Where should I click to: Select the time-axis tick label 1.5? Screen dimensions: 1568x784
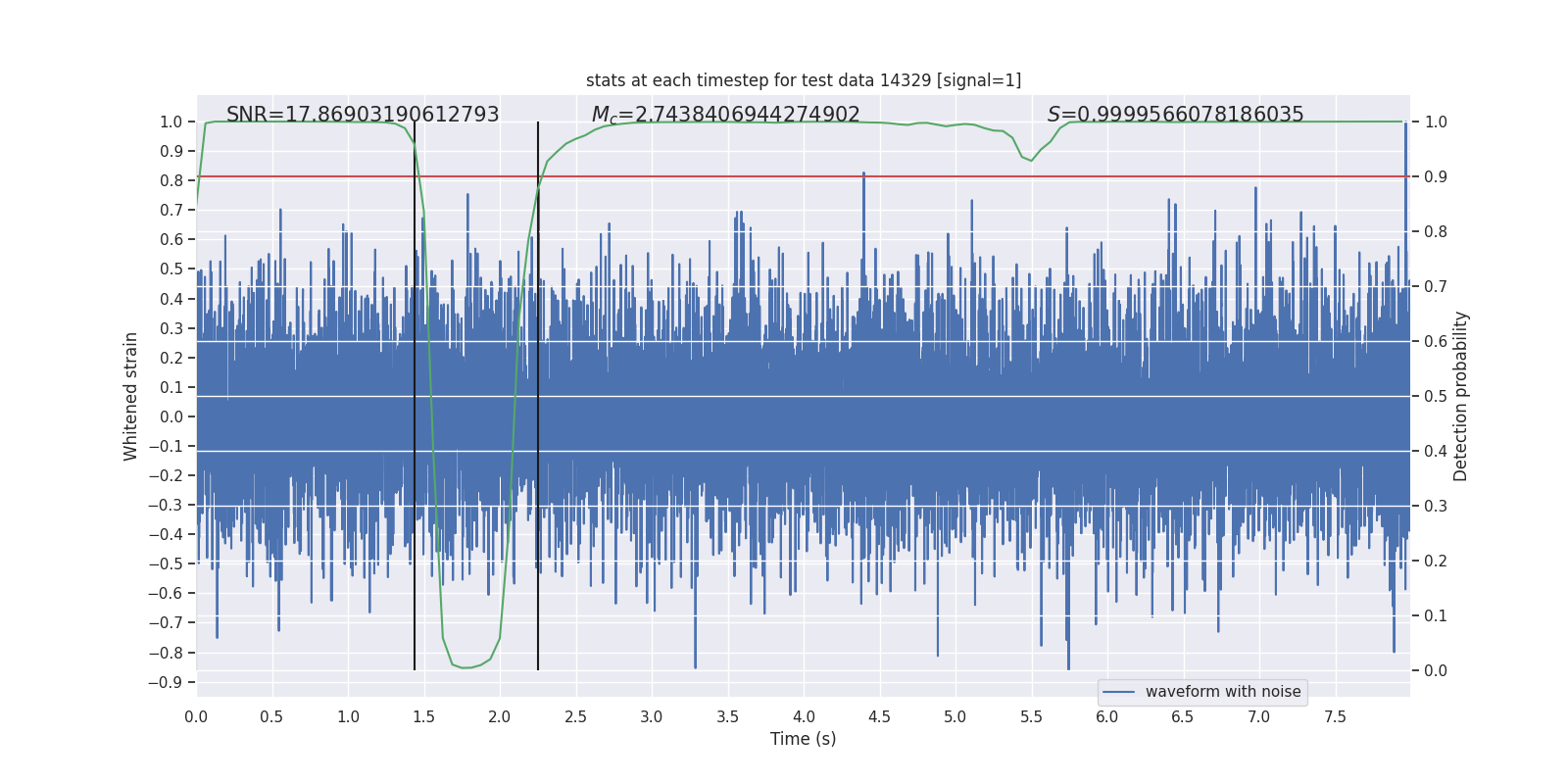(x=423, y=716)
